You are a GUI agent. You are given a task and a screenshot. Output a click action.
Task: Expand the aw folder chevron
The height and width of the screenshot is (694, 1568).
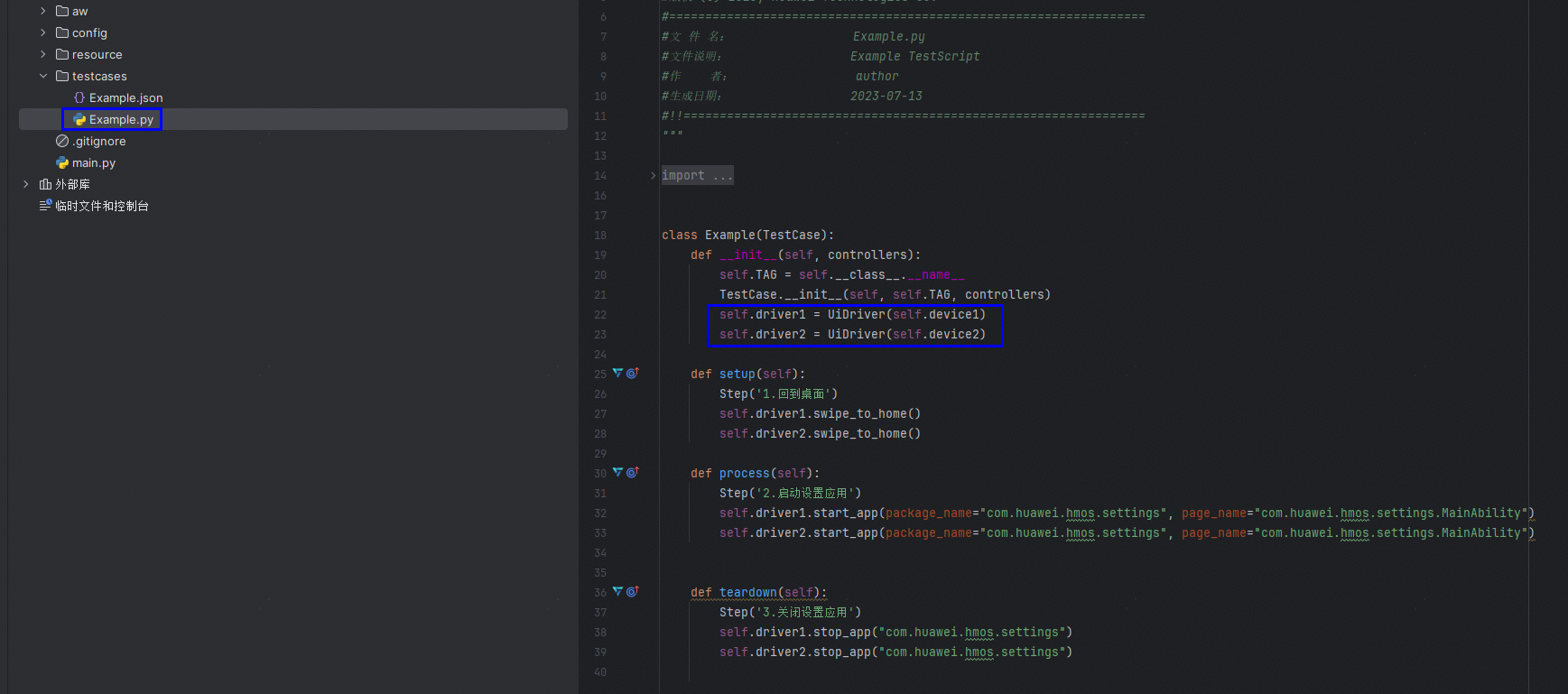[x=42, y=11]
